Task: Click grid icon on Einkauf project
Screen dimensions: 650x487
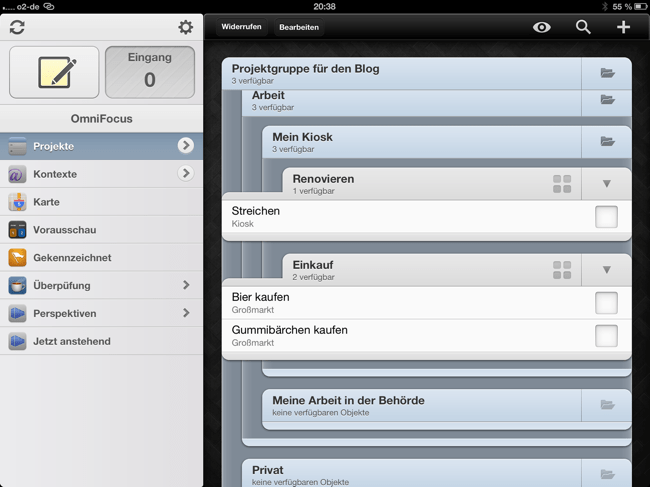Action: point(562,270)
